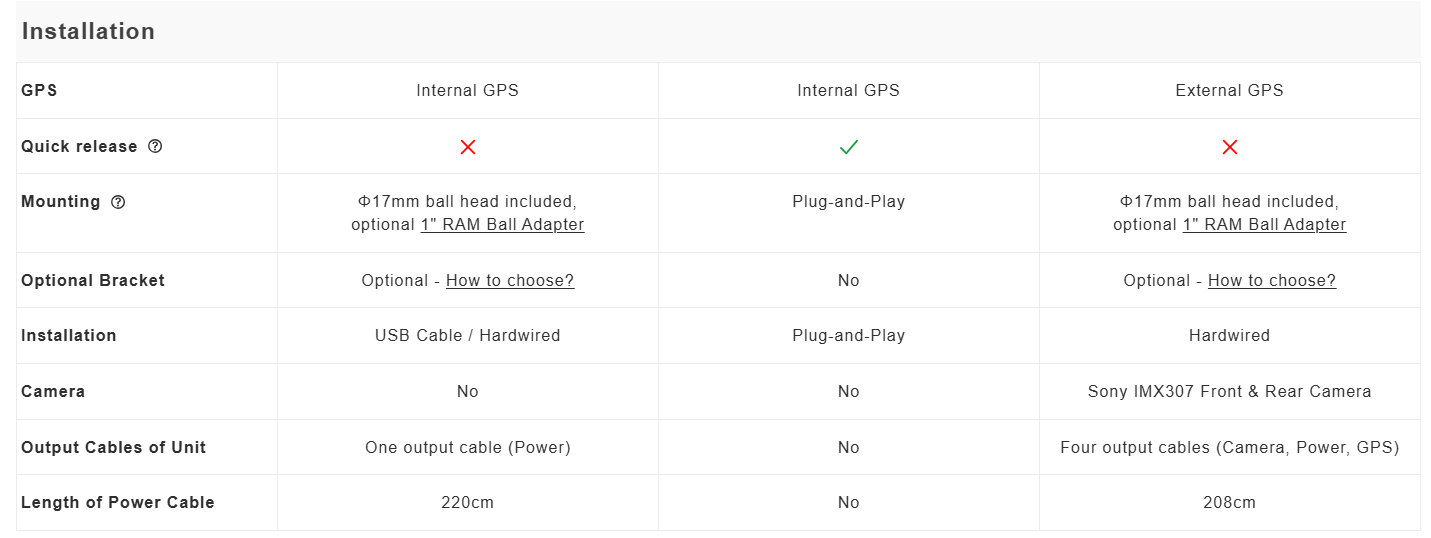1431x538 pixels.
Task: Open the 1" RAM Ball Adapter link in the first column
Action: click(x=502, y=225)
